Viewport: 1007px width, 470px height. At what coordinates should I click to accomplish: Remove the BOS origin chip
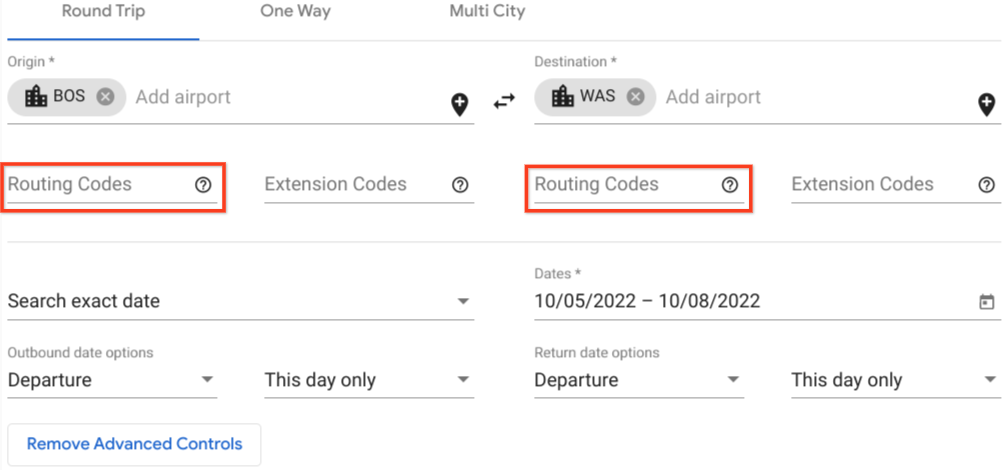[106, 97]
